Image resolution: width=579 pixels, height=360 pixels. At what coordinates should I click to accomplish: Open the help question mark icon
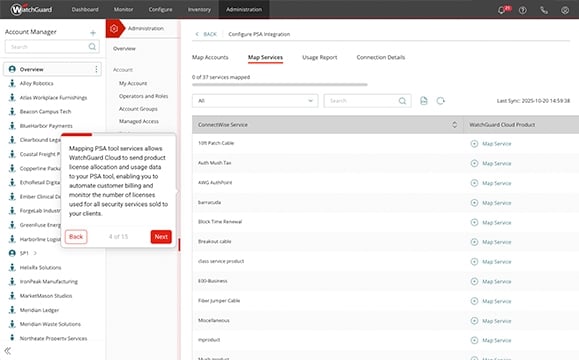point(523,10)
